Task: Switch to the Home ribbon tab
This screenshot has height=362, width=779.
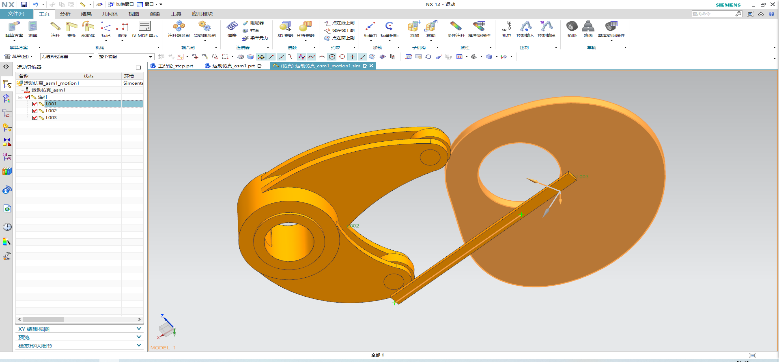Action: tap(45, 14)
